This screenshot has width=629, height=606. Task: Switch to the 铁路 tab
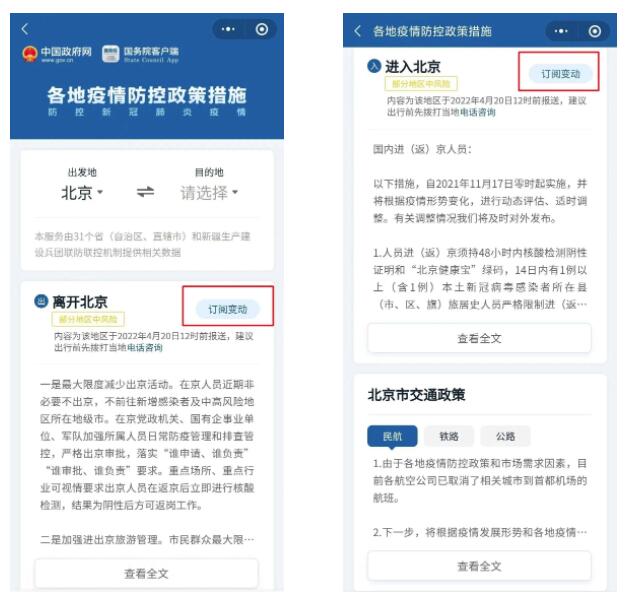coord(449,436)
